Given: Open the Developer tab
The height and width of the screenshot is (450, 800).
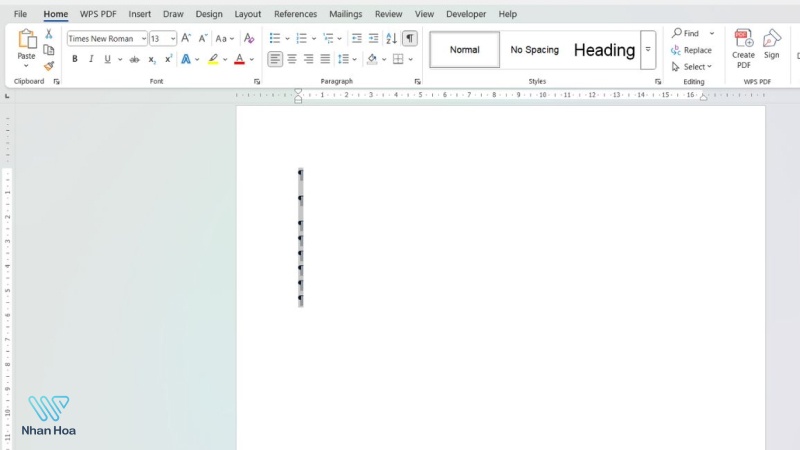Looking at the screenshot, I should click(466, 14).
